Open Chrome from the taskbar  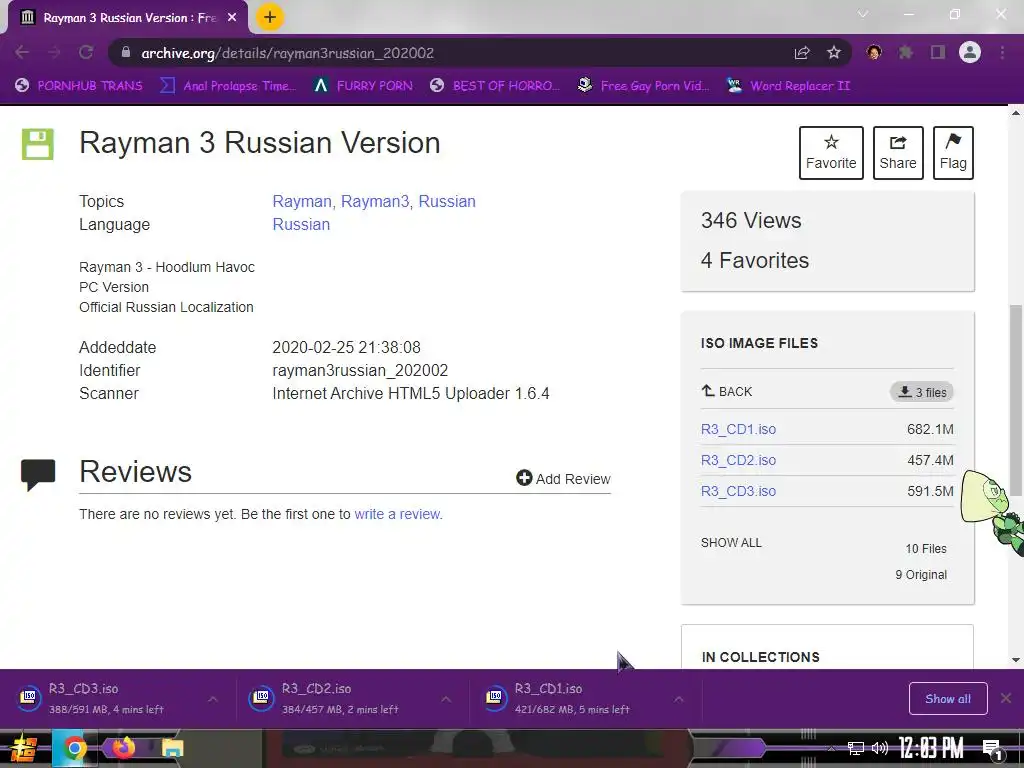tap(74, 748)
